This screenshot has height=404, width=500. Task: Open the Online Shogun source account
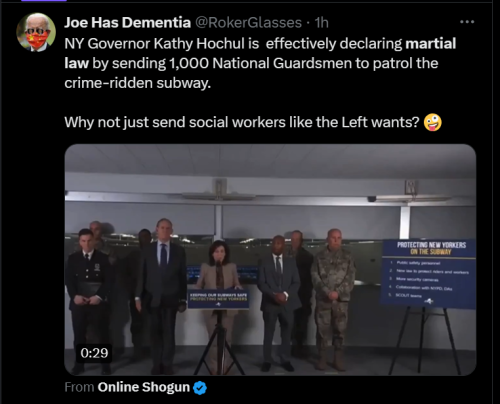coord(144,387)
